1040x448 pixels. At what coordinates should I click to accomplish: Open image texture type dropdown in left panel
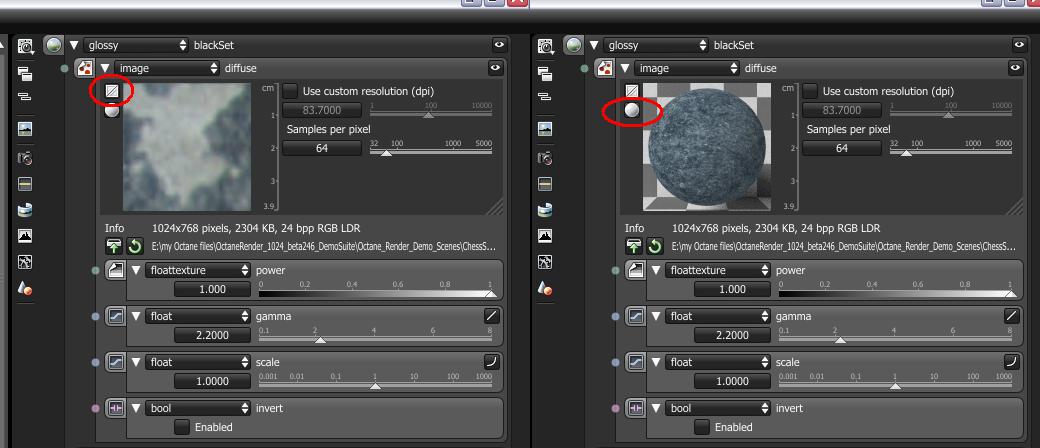[167, 68]
